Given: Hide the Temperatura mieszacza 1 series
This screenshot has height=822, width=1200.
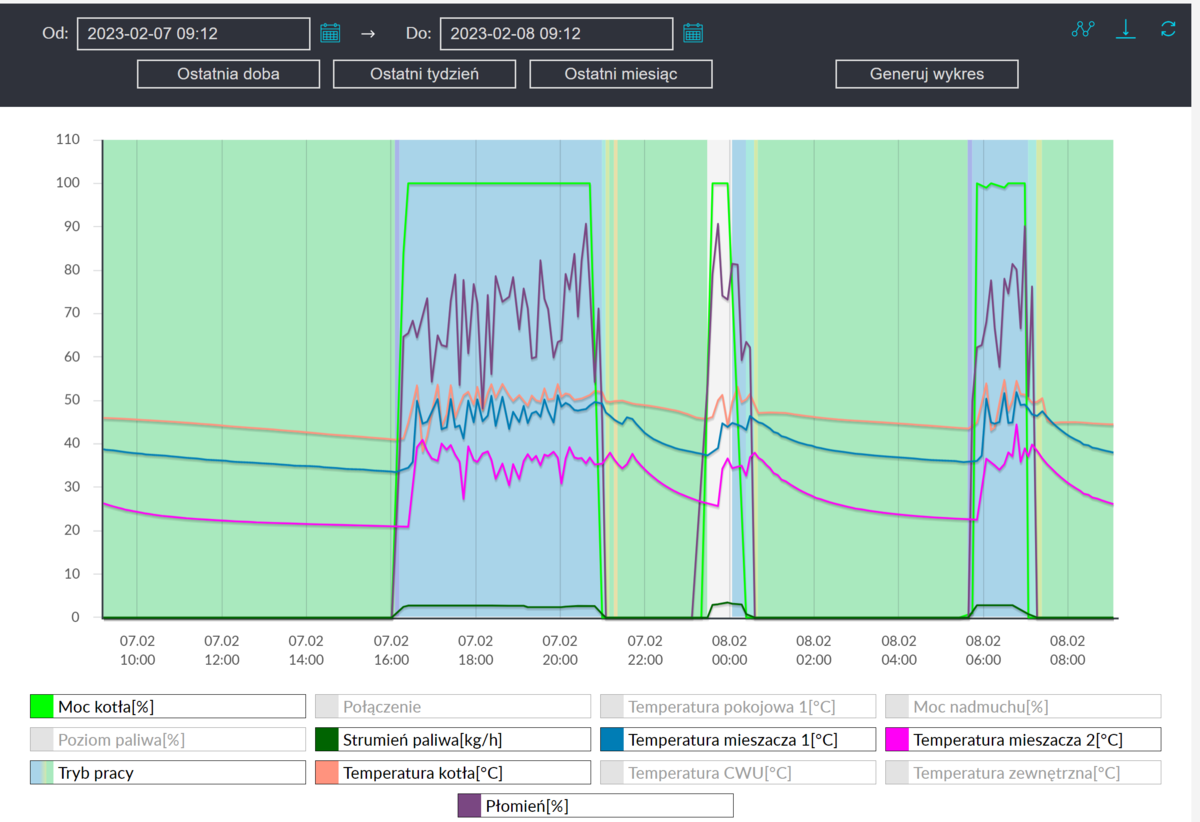Looking at the screenshot, I should click(738, 740).
